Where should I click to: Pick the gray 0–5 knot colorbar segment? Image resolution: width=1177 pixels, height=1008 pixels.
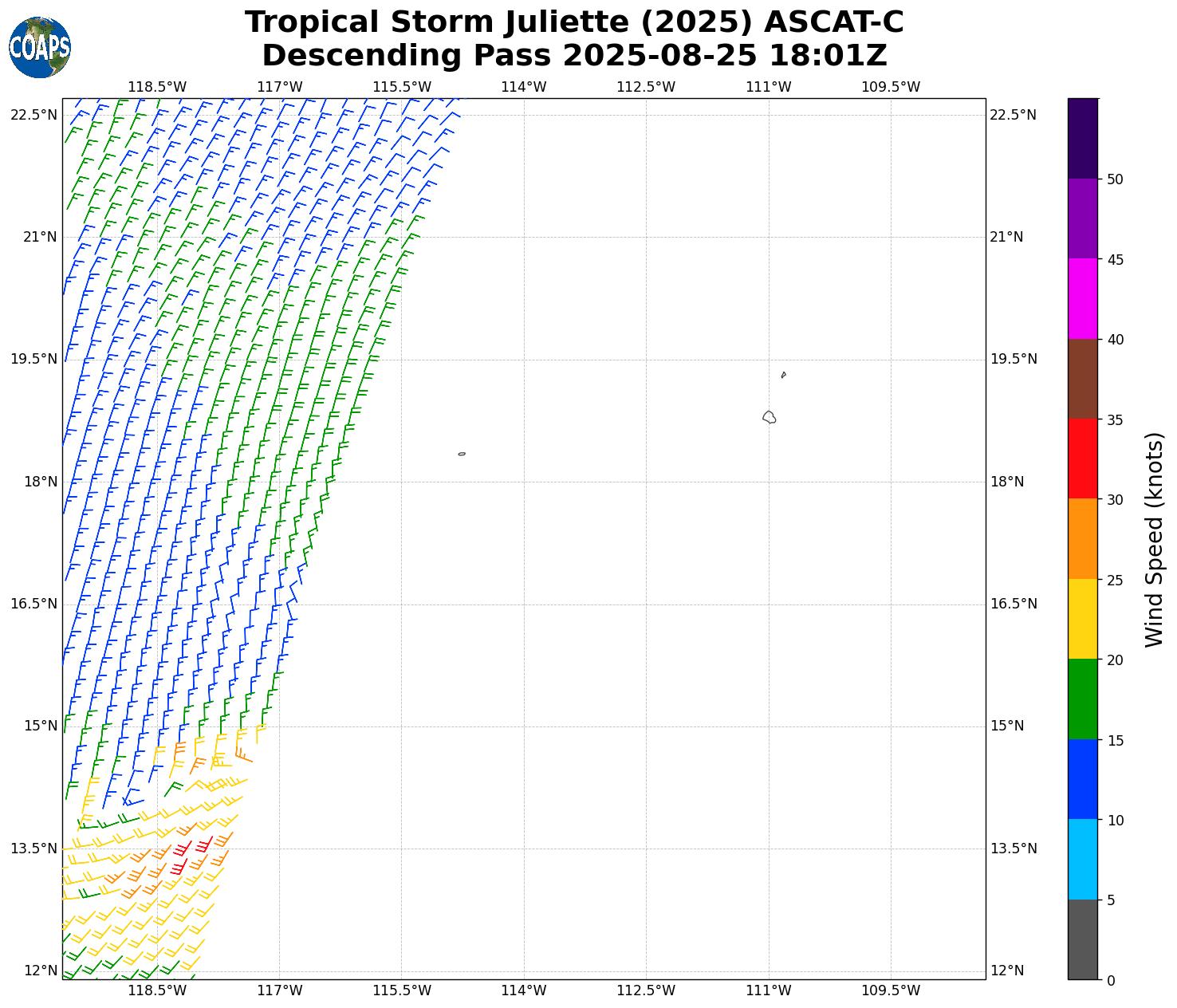click(1082, 939)
